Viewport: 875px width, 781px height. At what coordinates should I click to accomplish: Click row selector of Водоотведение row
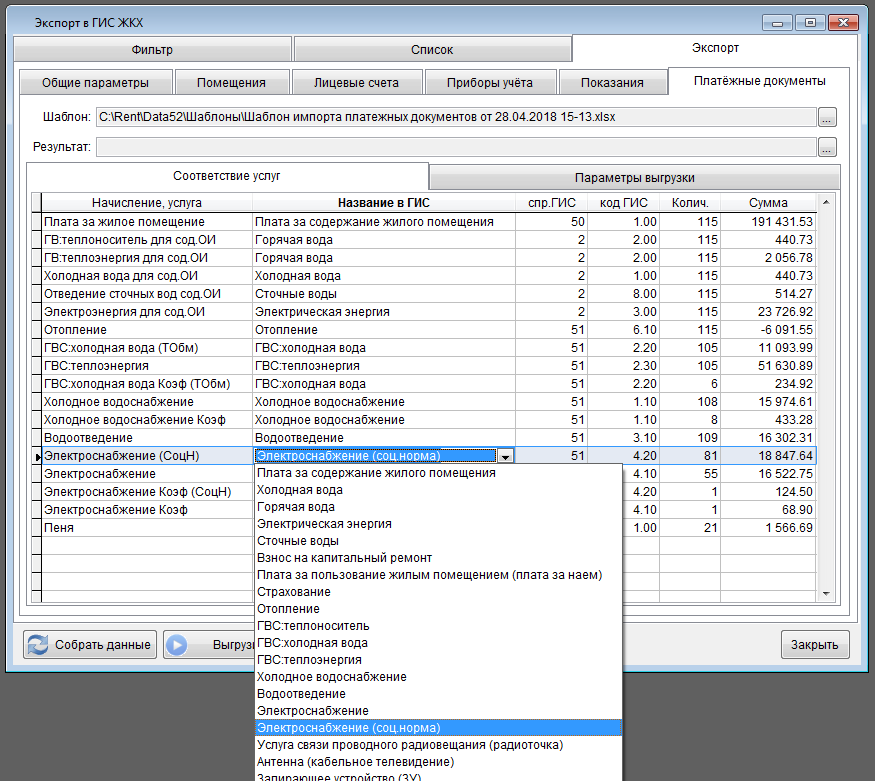coord(36,438)
